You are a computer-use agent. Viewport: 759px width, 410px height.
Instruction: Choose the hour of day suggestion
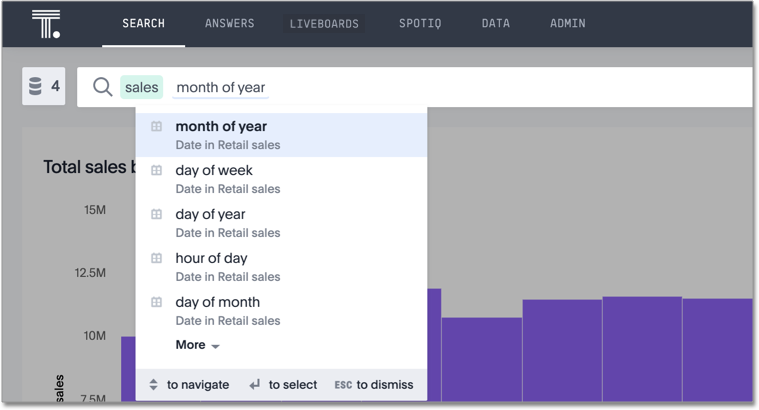coord(211,259)
